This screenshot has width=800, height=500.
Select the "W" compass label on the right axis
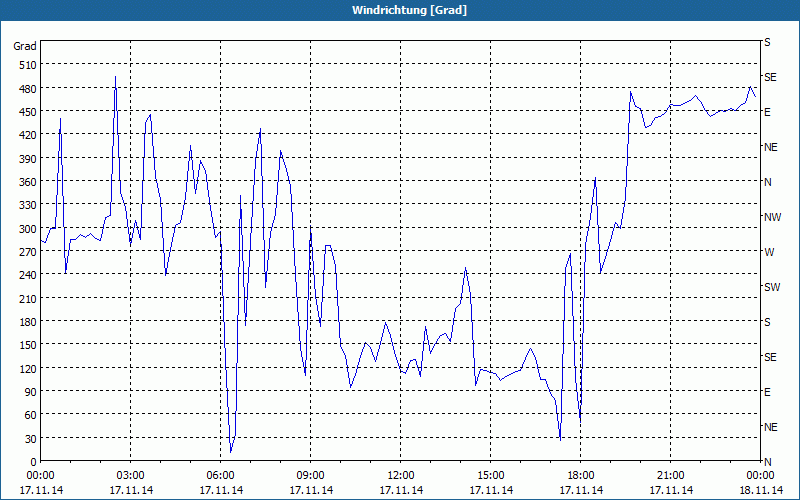(x=769, y=252)
